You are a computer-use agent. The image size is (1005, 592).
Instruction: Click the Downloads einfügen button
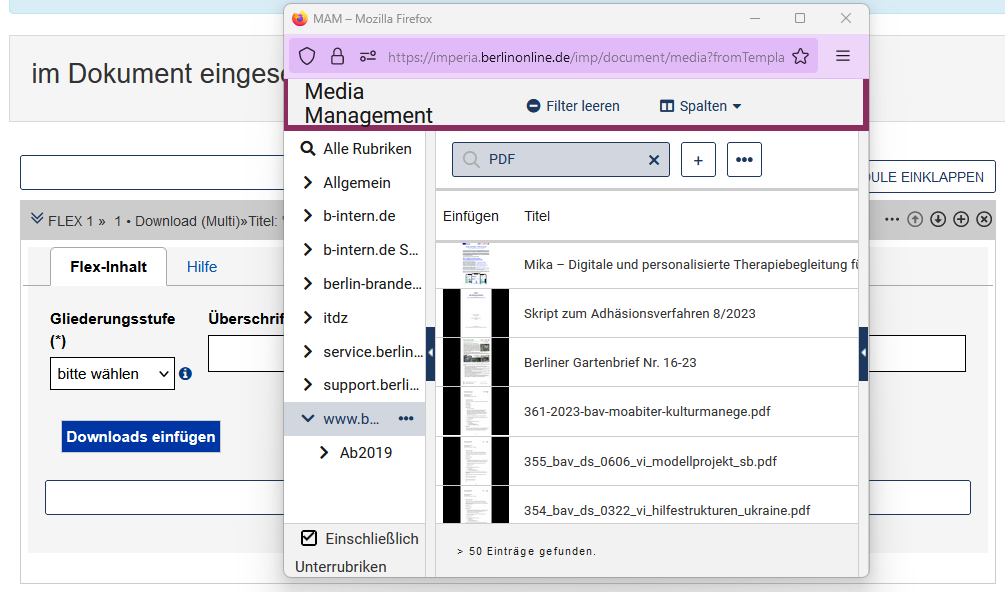click(140, 436)
